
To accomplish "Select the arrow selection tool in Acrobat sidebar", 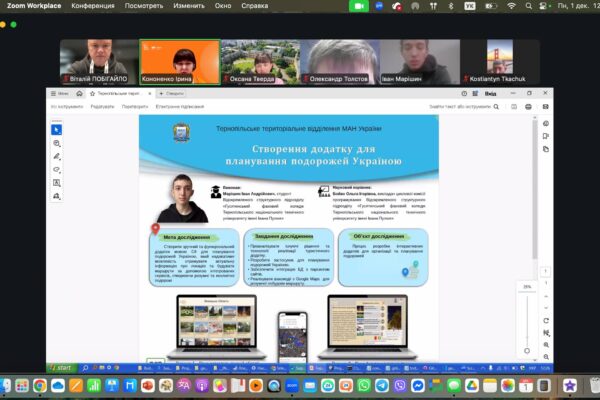I will click(x=57, y=129).
